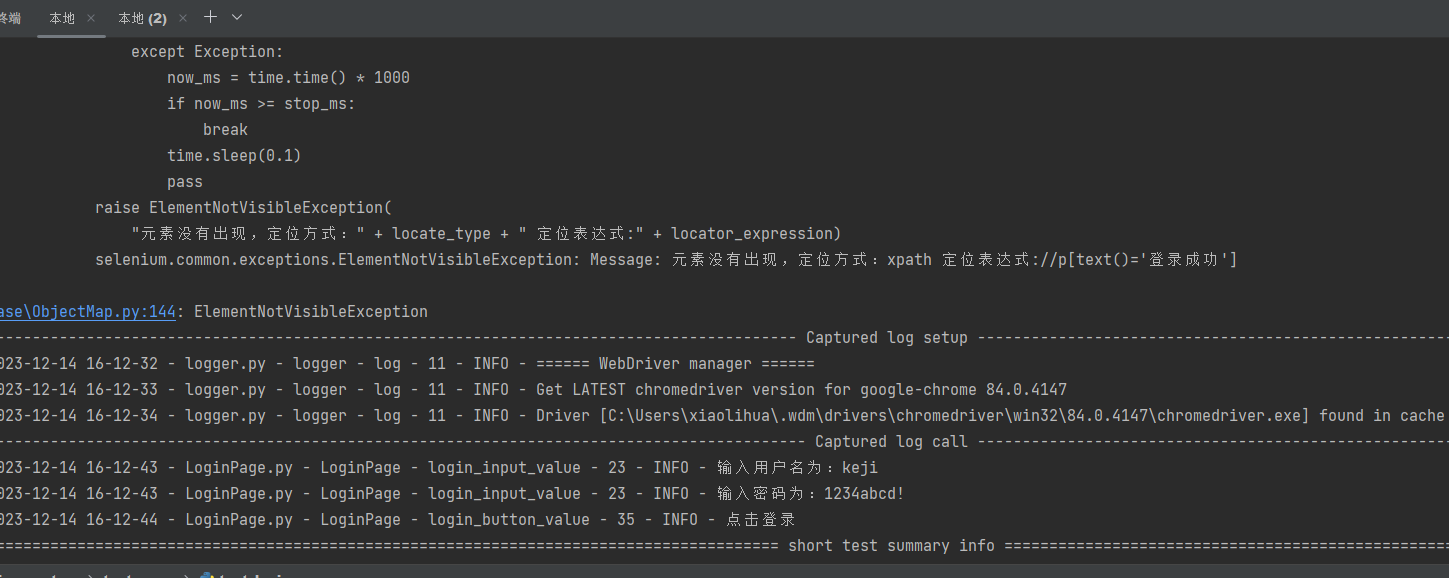Click the 'raise ElementNotVisibleException(' line
Image resolution: width=1449 pixels, height=578 pixels.
(244, 208)
